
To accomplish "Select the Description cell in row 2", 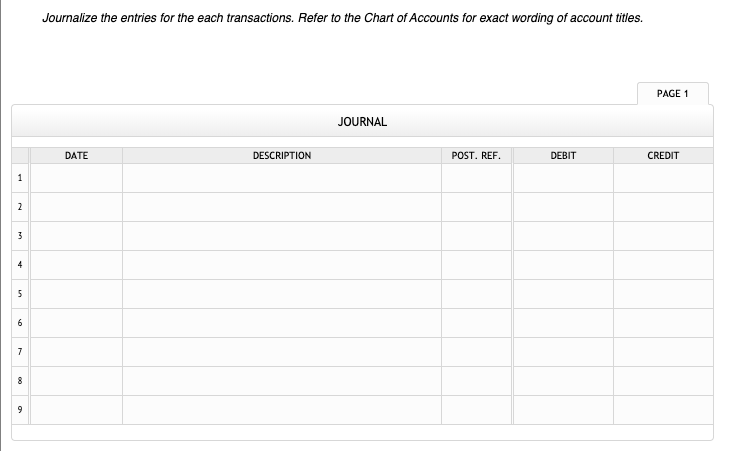I will coord(281,207).
